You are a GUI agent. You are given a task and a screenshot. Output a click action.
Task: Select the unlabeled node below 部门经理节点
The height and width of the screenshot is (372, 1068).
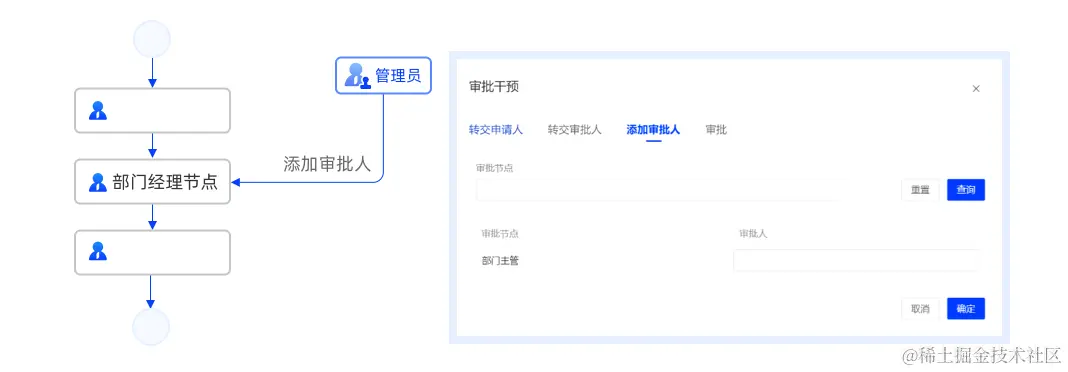point(153,252)
